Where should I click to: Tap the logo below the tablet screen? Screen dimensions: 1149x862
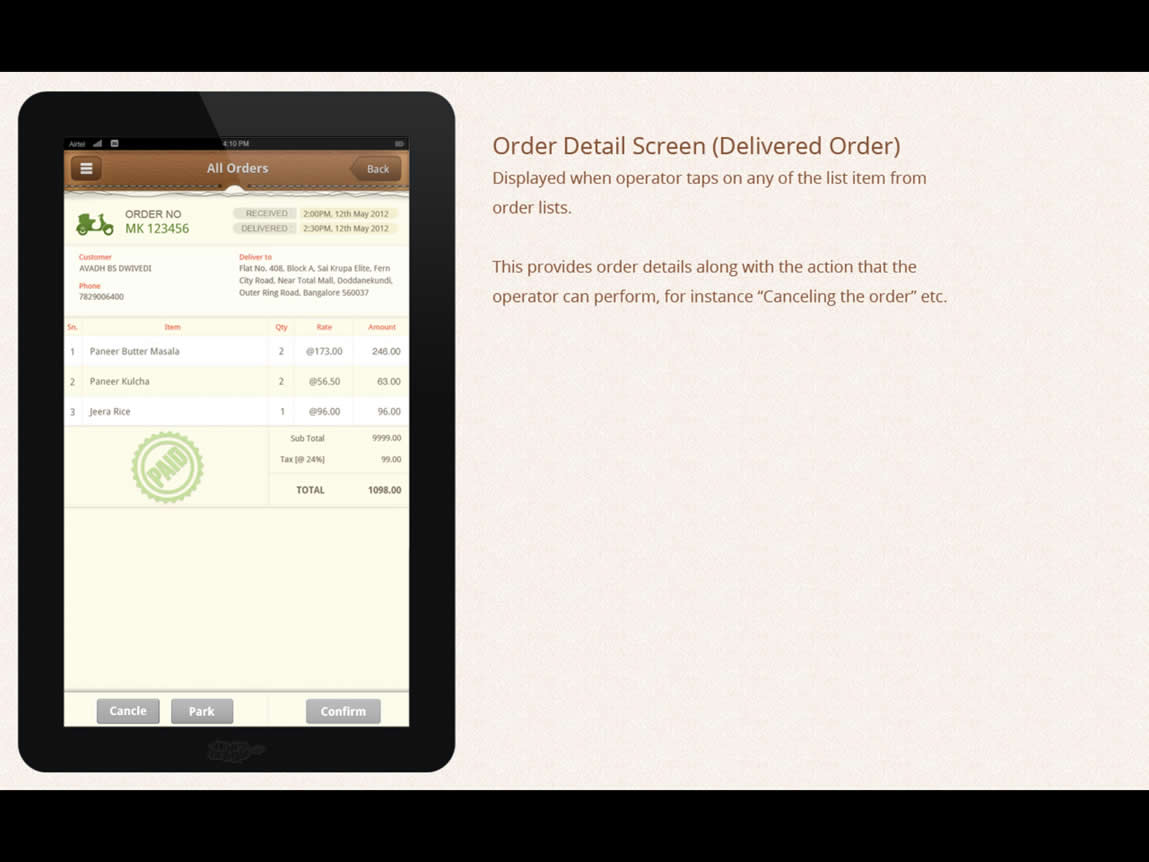point(235,750)
